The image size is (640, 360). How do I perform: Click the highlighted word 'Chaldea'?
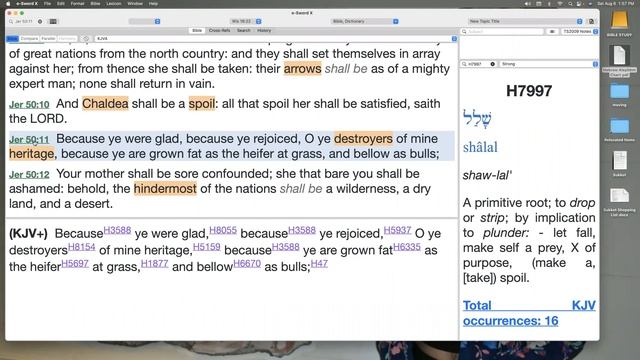(105, 104)
